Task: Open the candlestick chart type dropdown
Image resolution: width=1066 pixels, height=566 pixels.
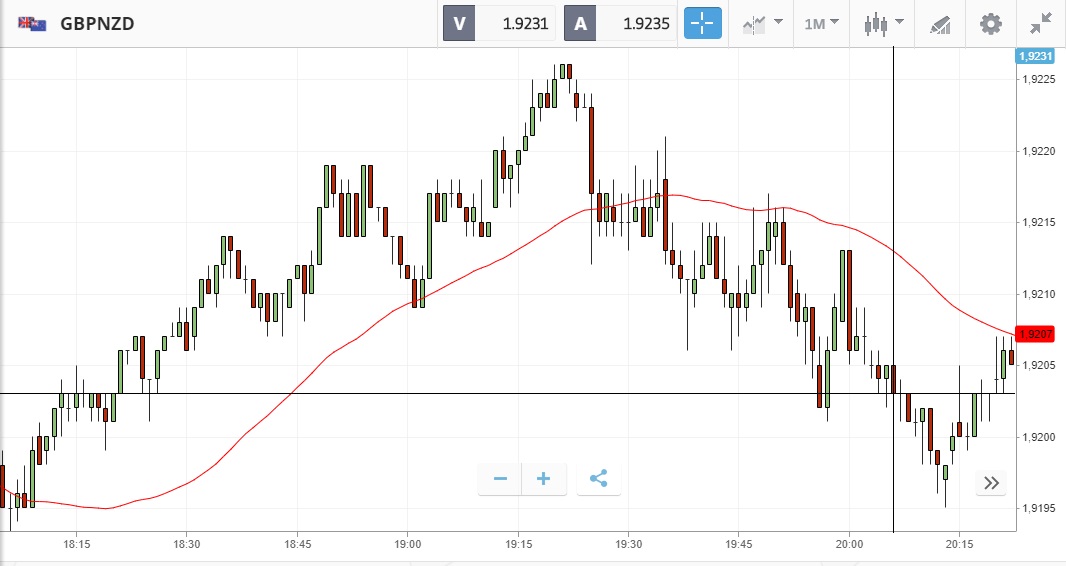Action: (884, 23)
